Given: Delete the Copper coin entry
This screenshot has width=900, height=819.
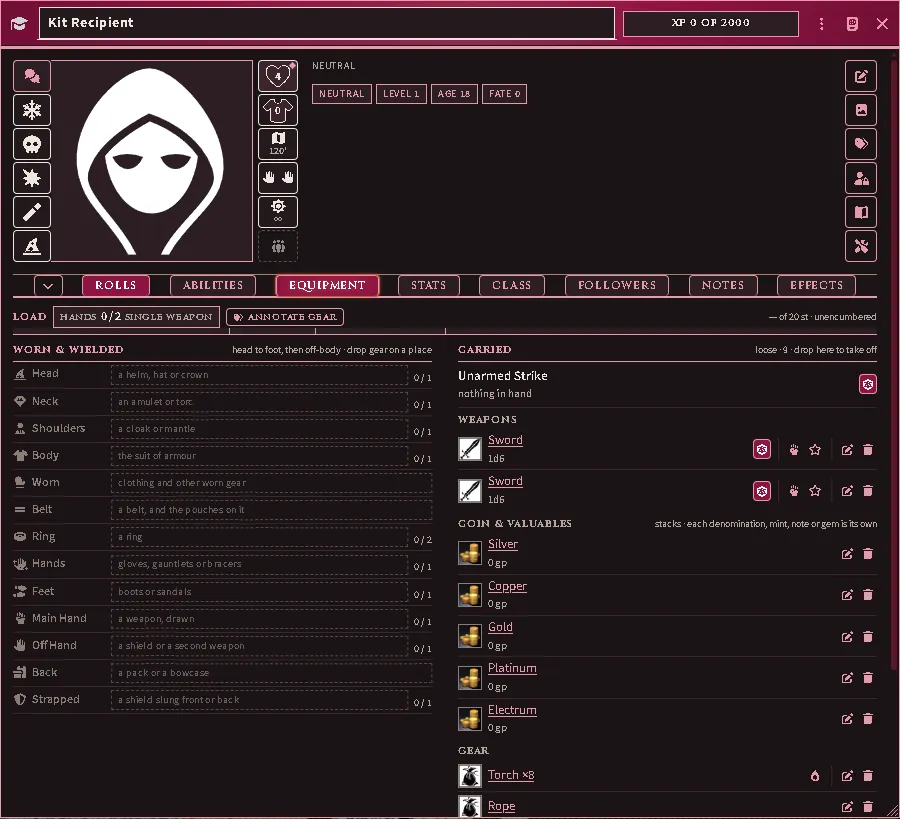Looking at the screenshot, I should pyautogui.click(x=868, y=595).
